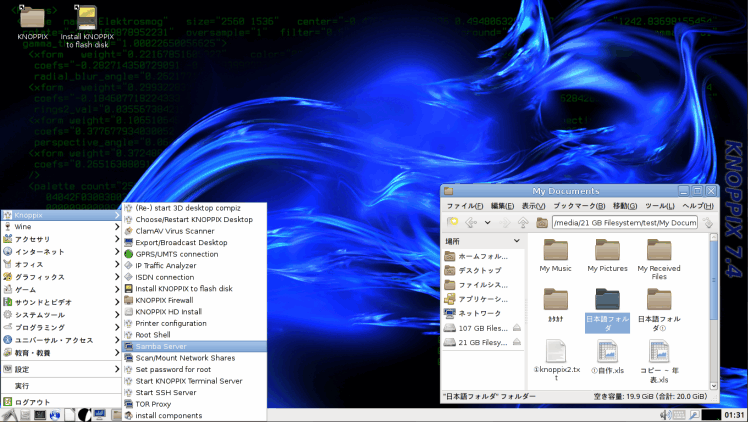Select the highlighted 日本語フォルダ folder
The width and height of the screenshot is (748, 422).
607,310
